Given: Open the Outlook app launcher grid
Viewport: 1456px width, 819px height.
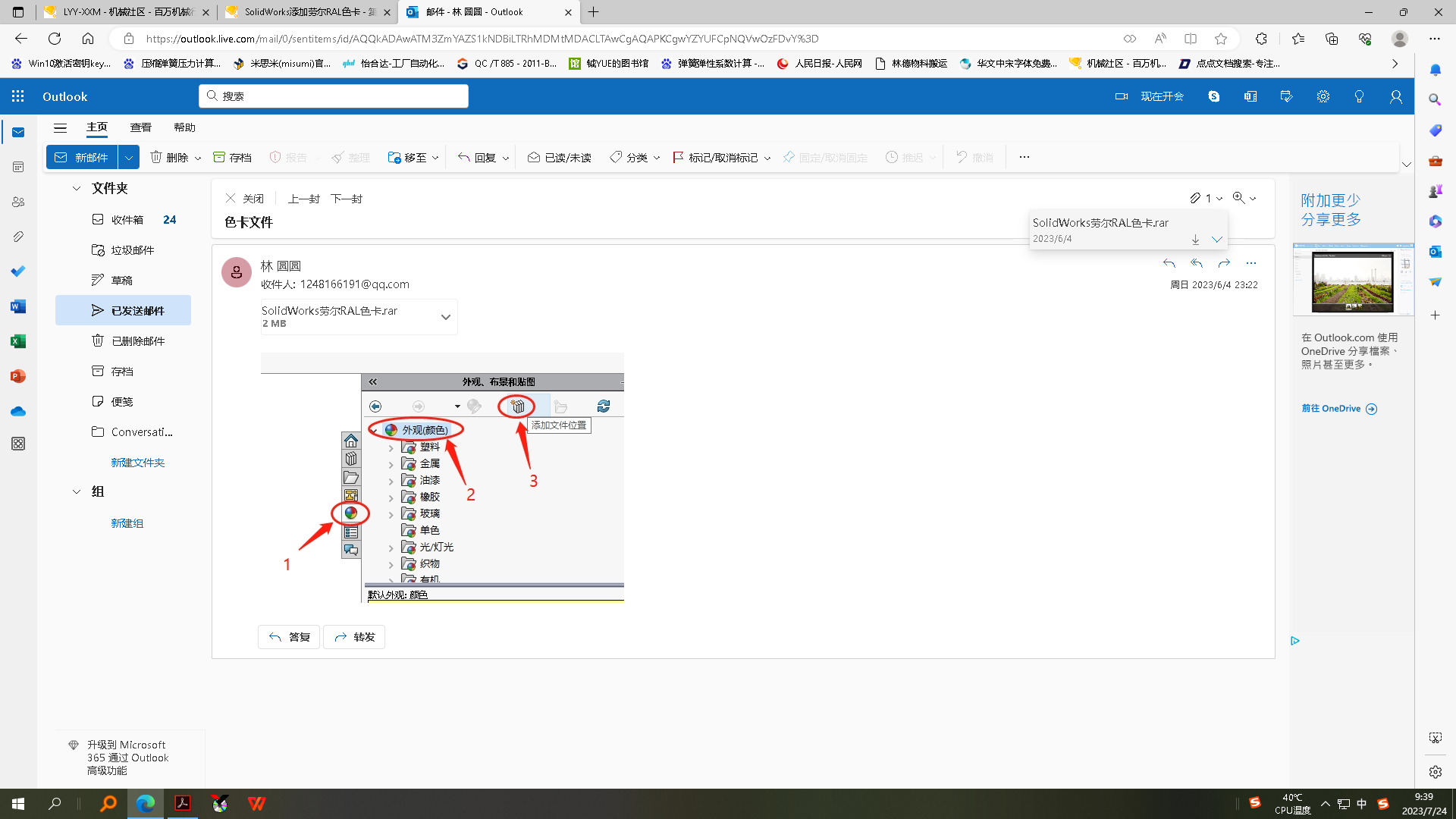Looking at the screenshot, I should click(x=18, y=96).
